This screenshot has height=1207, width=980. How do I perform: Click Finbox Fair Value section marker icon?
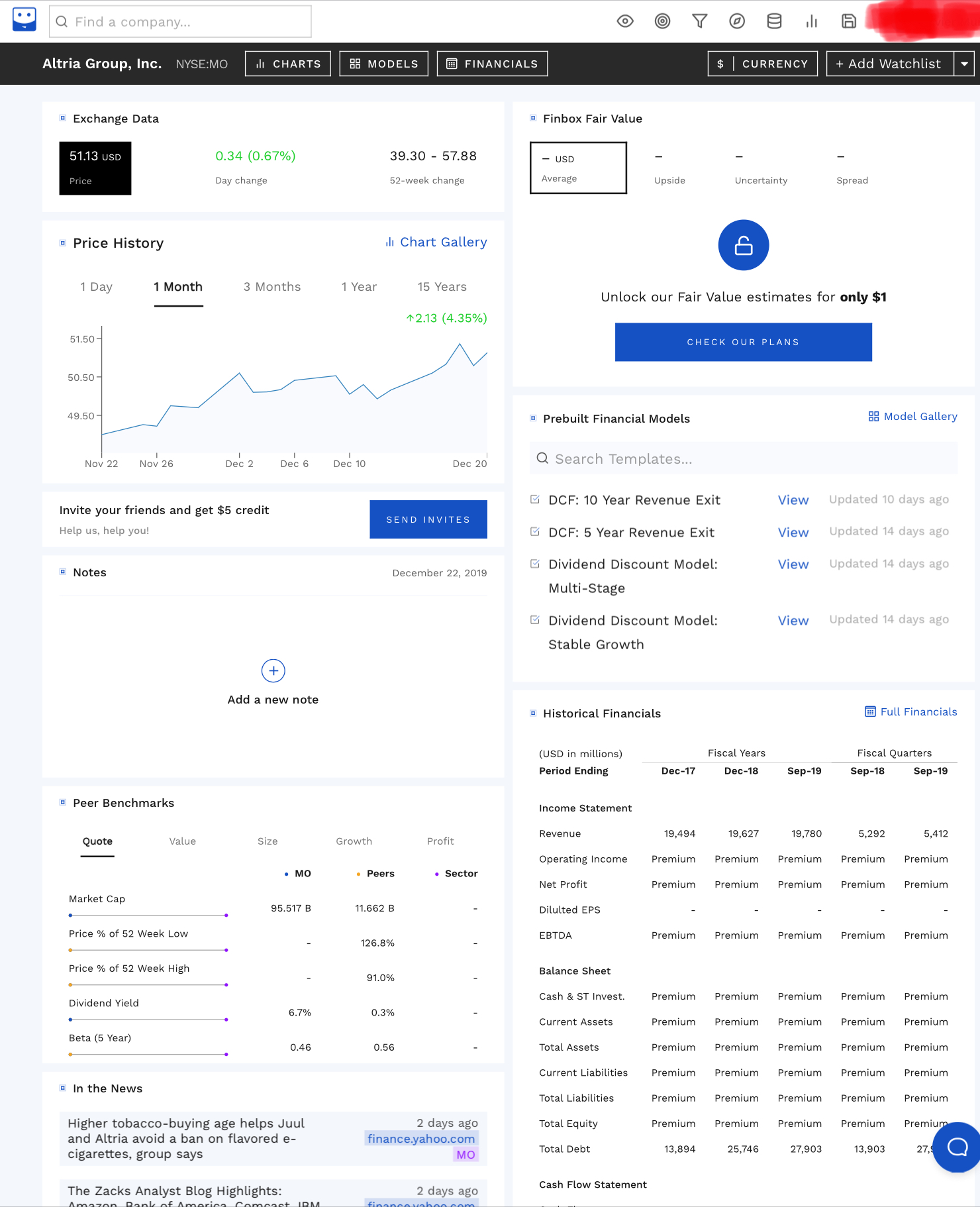click(533, 118)
